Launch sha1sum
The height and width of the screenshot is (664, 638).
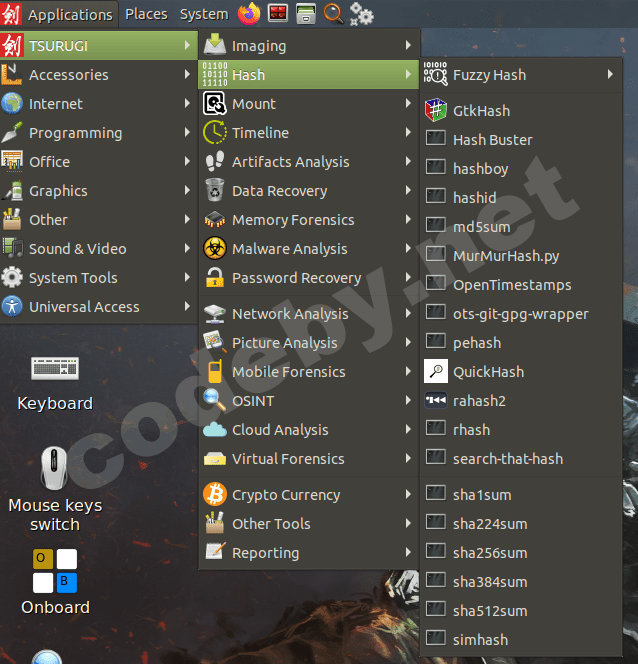tap(521, 494)
